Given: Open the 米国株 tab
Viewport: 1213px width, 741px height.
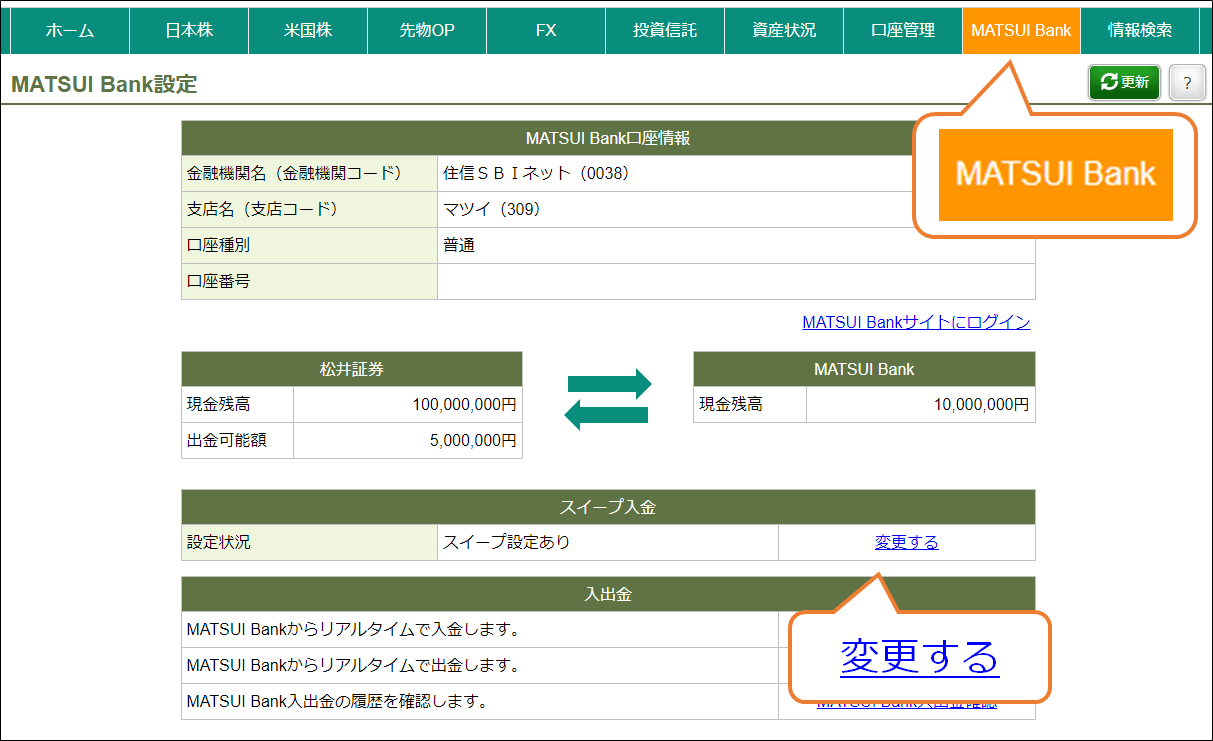Looking at the screenshot, I should [308, 30].
